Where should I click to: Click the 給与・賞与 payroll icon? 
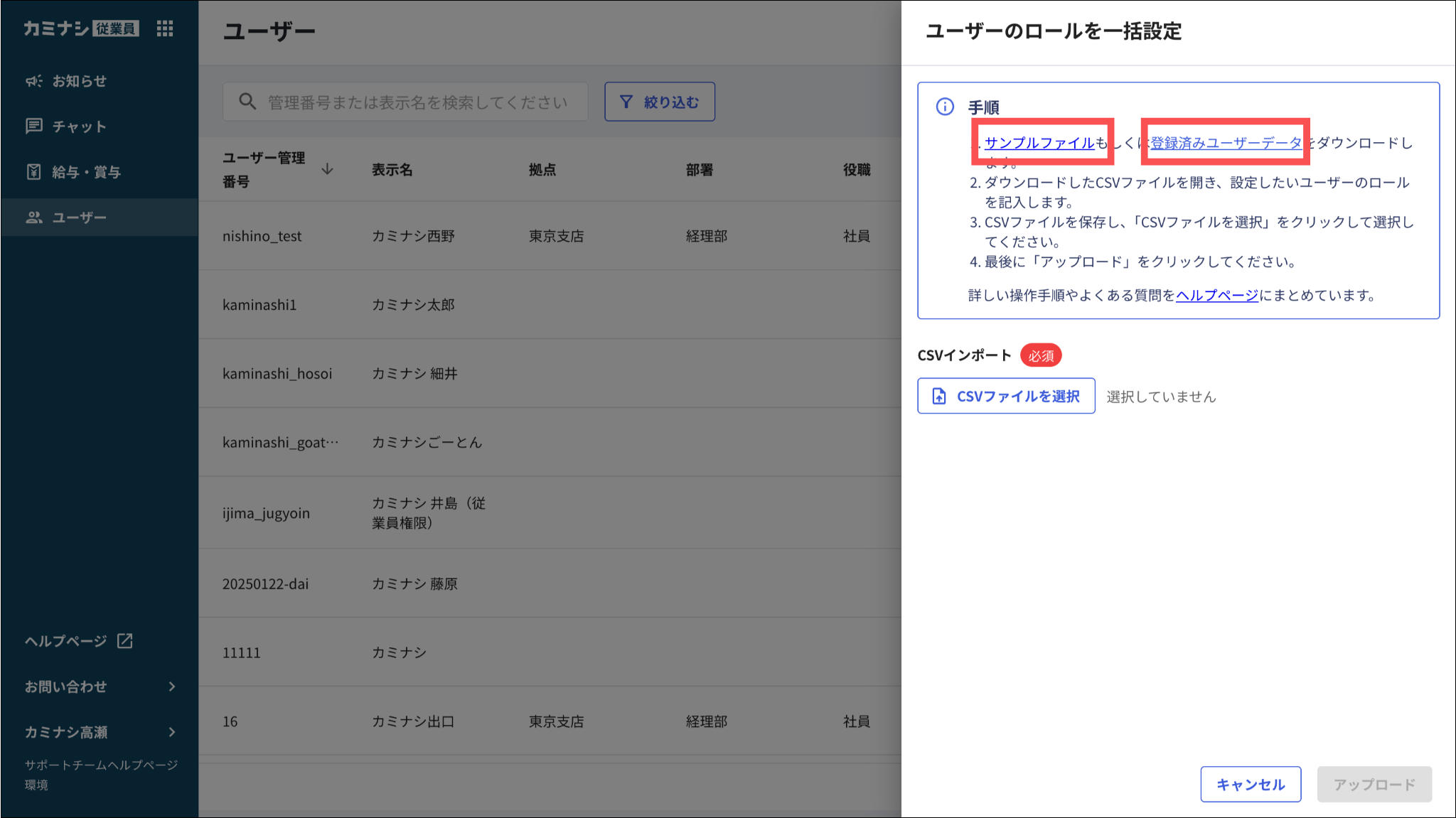[x=33, y=172]
